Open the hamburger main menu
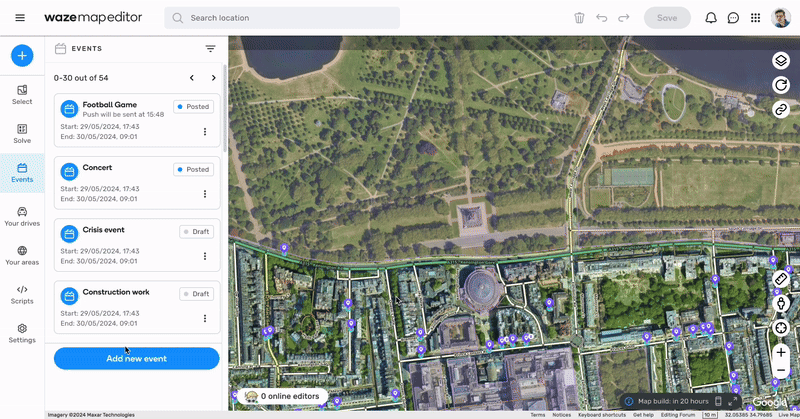Screen dimensions: 800x419 point(20,18)
